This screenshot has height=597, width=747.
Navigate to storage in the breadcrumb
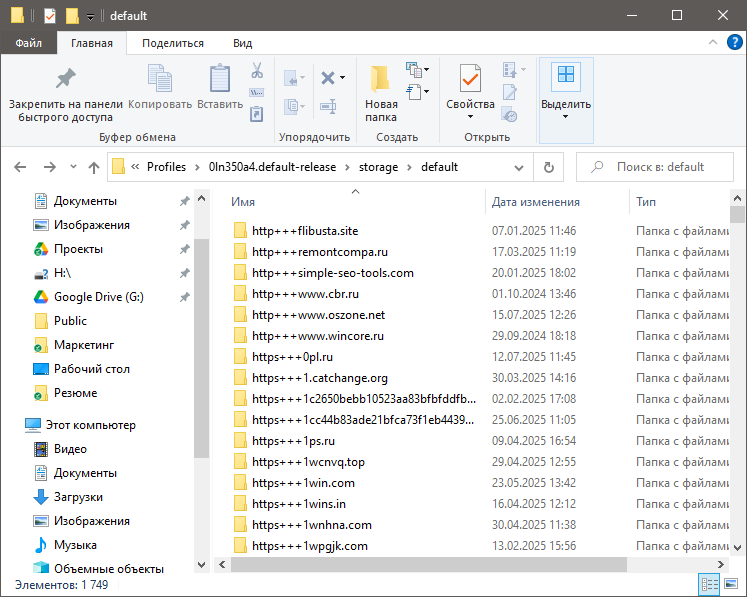[x=378, y=167]
